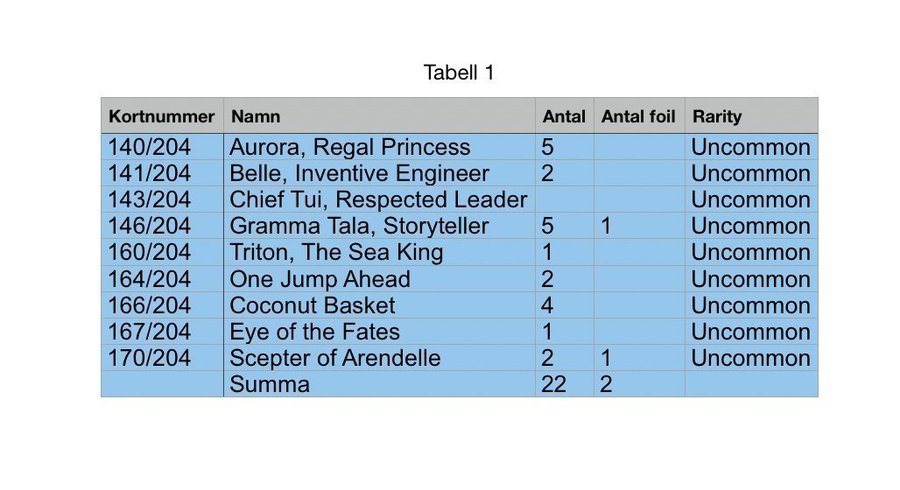900x490 pixels.
Task: Select the Scepter of Arendelle cell
Action: pos(379,358)
